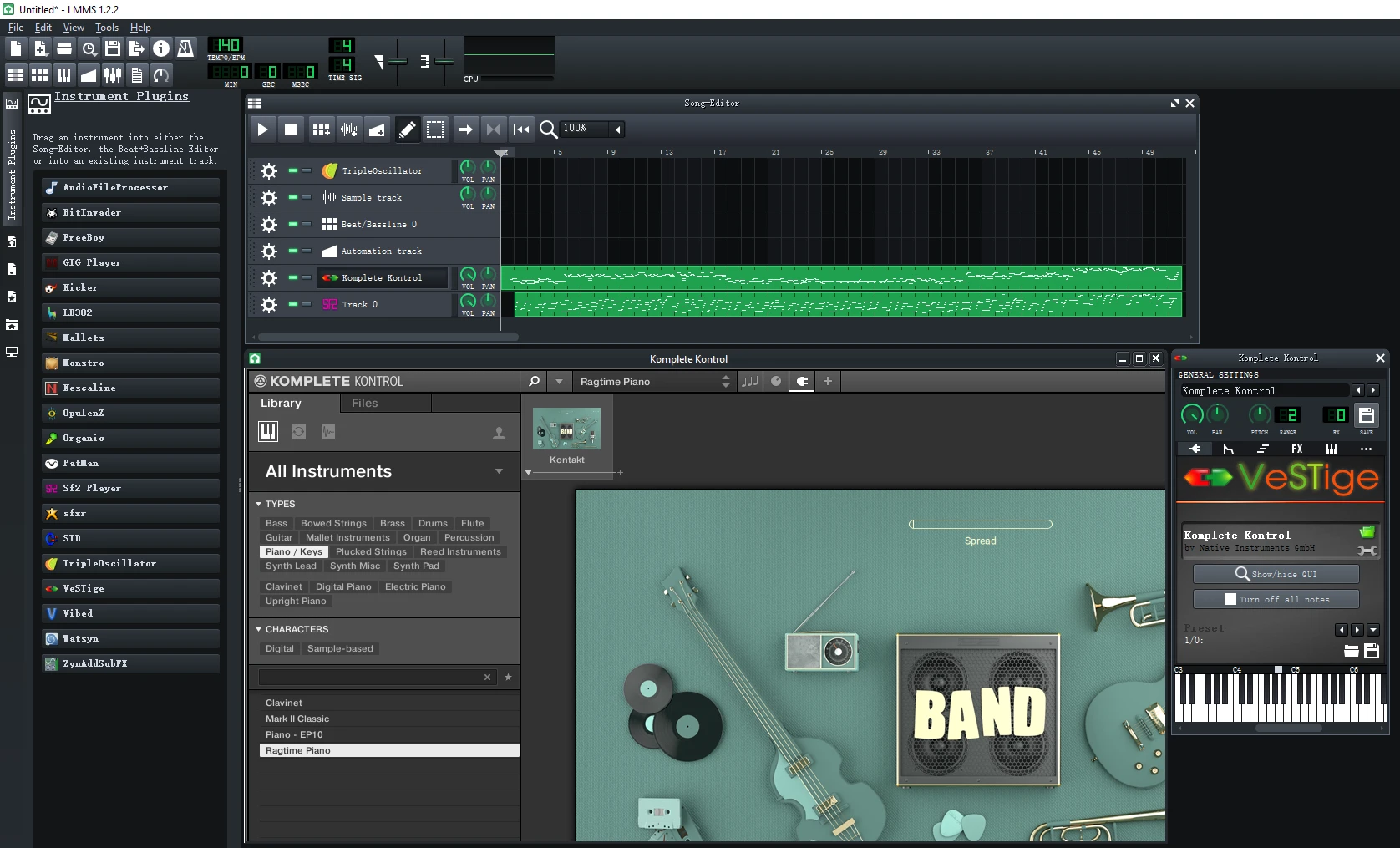The width and height of the screenshot is (1400, 848).
Task: Open the gear menu of the Komplete Kontrol track
Action: pos(269,278)
